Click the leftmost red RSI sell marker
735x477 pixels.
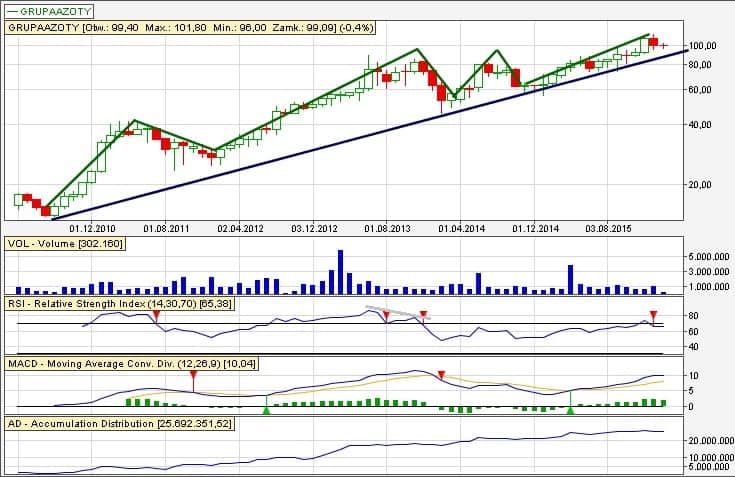tap(156, 316)
